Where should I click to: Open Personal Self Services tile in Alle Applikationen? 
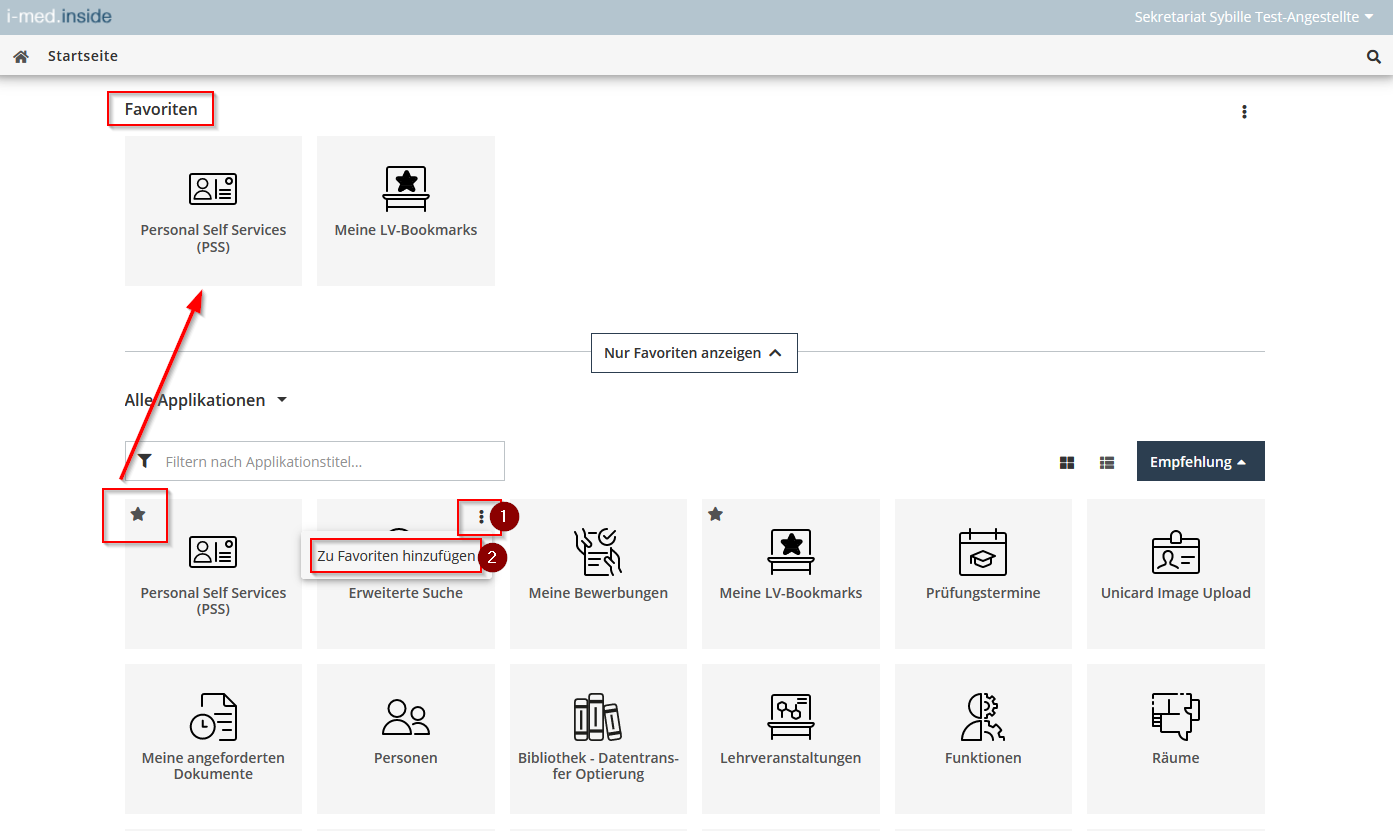(x=213, y=574)
